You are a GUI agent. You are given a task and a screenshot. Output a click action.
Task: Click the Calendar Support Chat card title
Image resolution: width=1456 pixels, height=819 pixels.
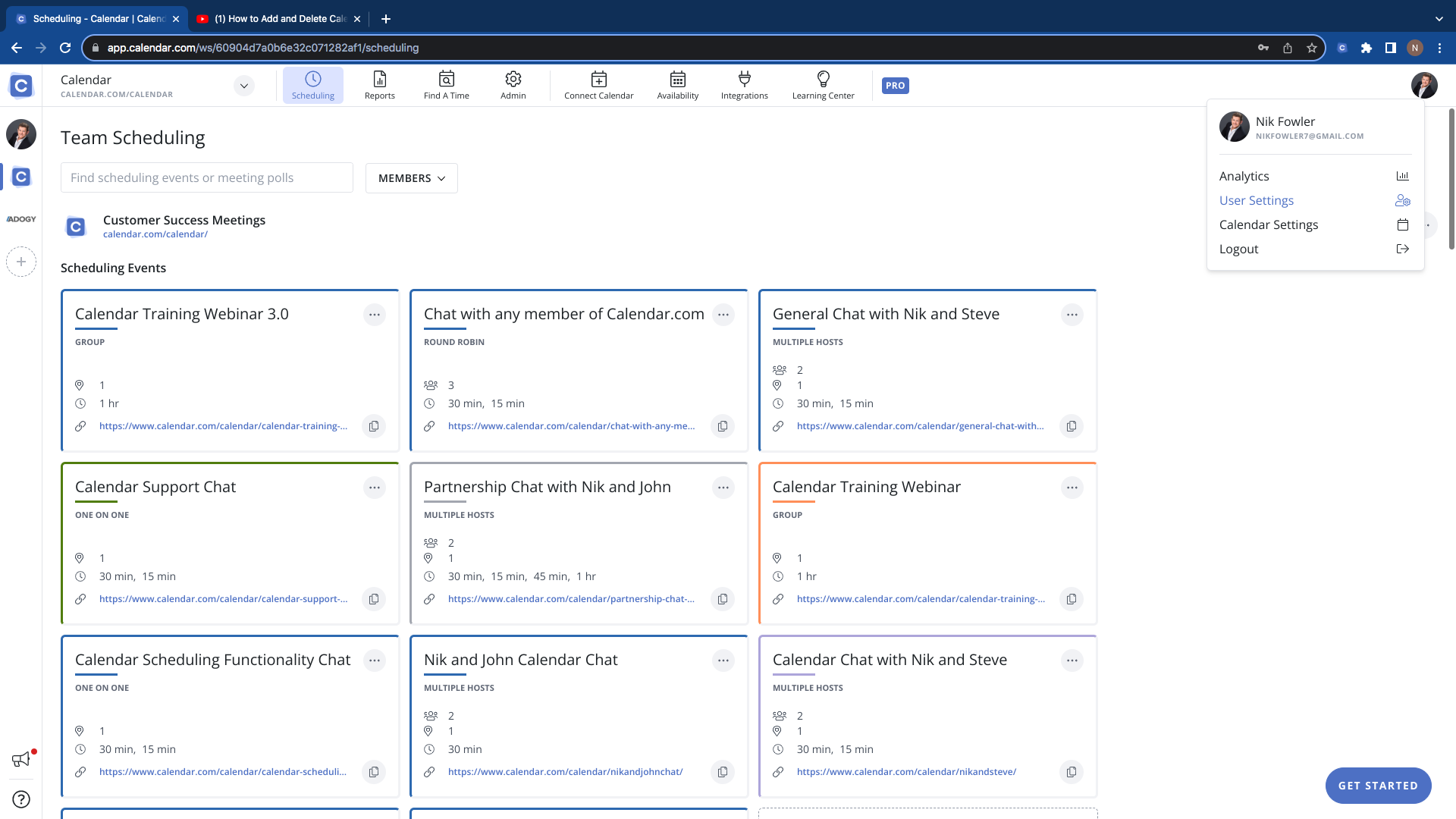(155, 487)
